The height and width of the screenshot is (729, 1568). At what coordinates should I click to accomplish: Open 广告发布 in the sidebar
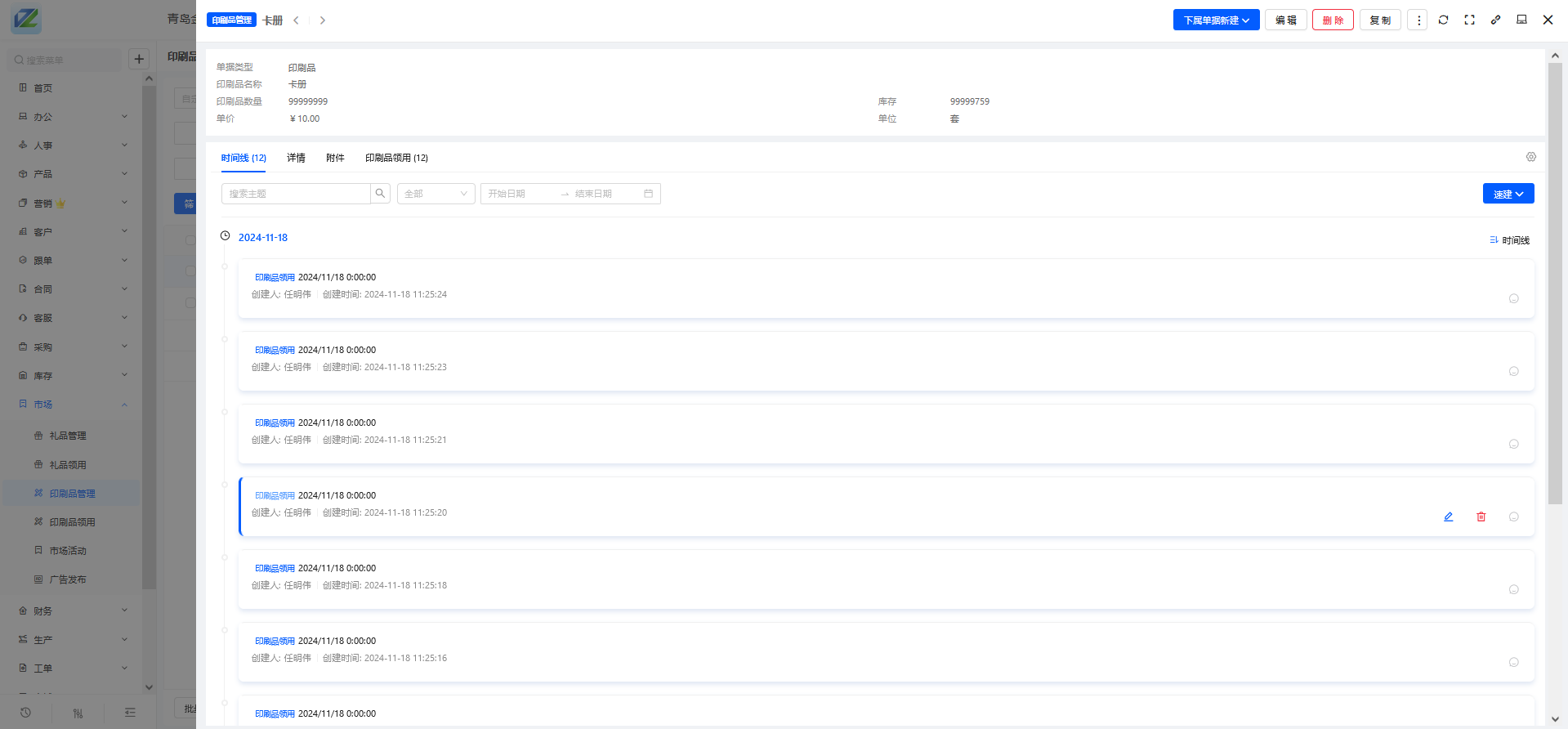point(68,579)
